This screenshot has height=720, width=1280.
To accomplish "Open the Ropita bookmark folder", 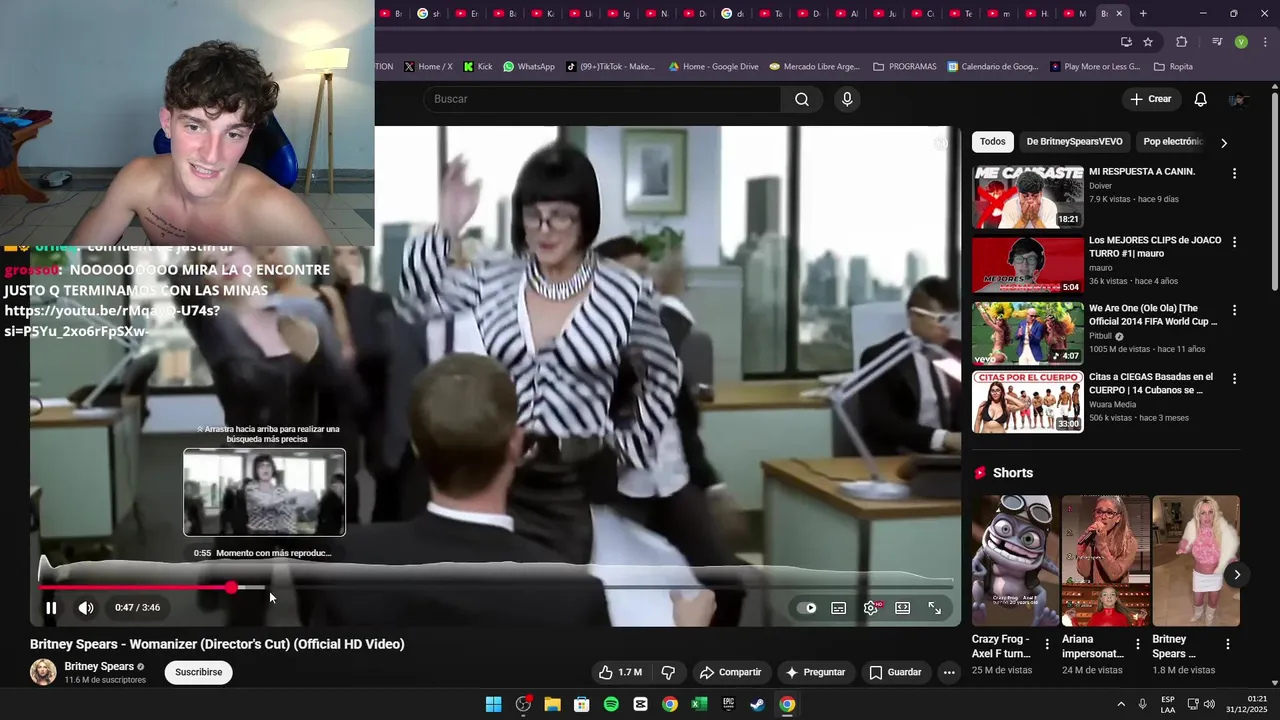I will click(x=1174, y=66).
